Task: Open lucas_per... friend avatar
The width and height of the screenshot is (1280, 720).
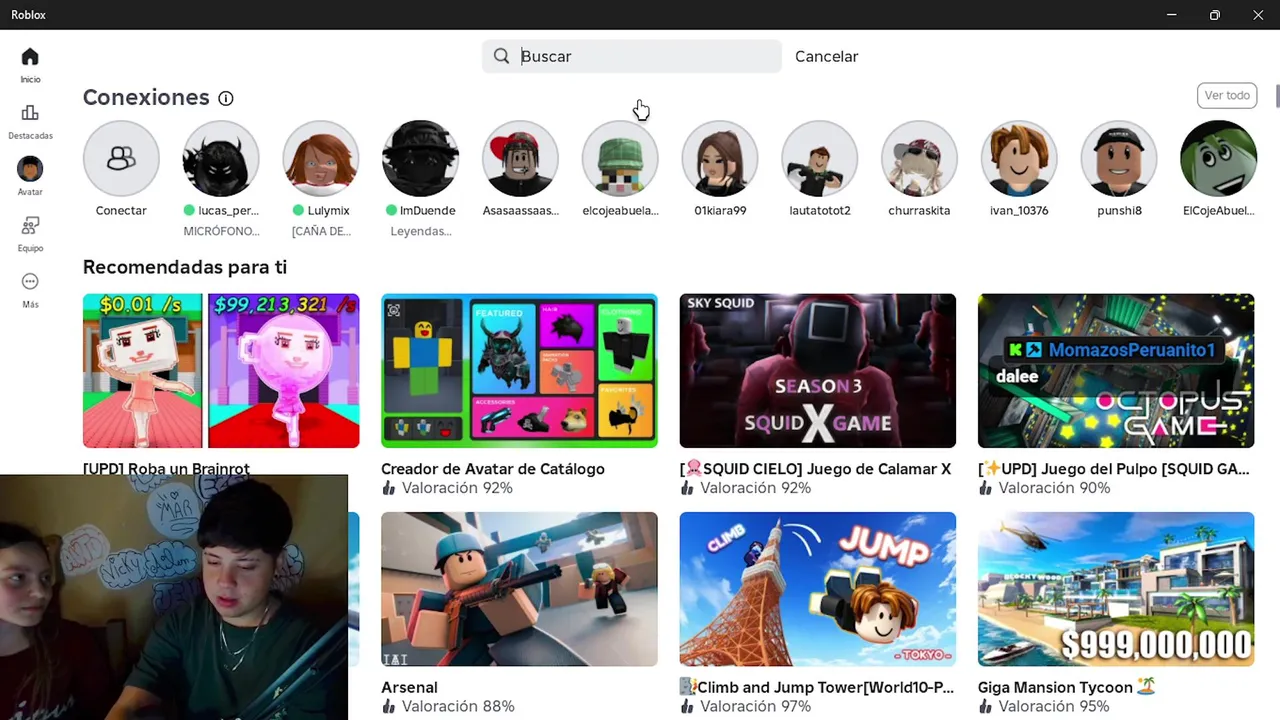Action: point(221,158)
